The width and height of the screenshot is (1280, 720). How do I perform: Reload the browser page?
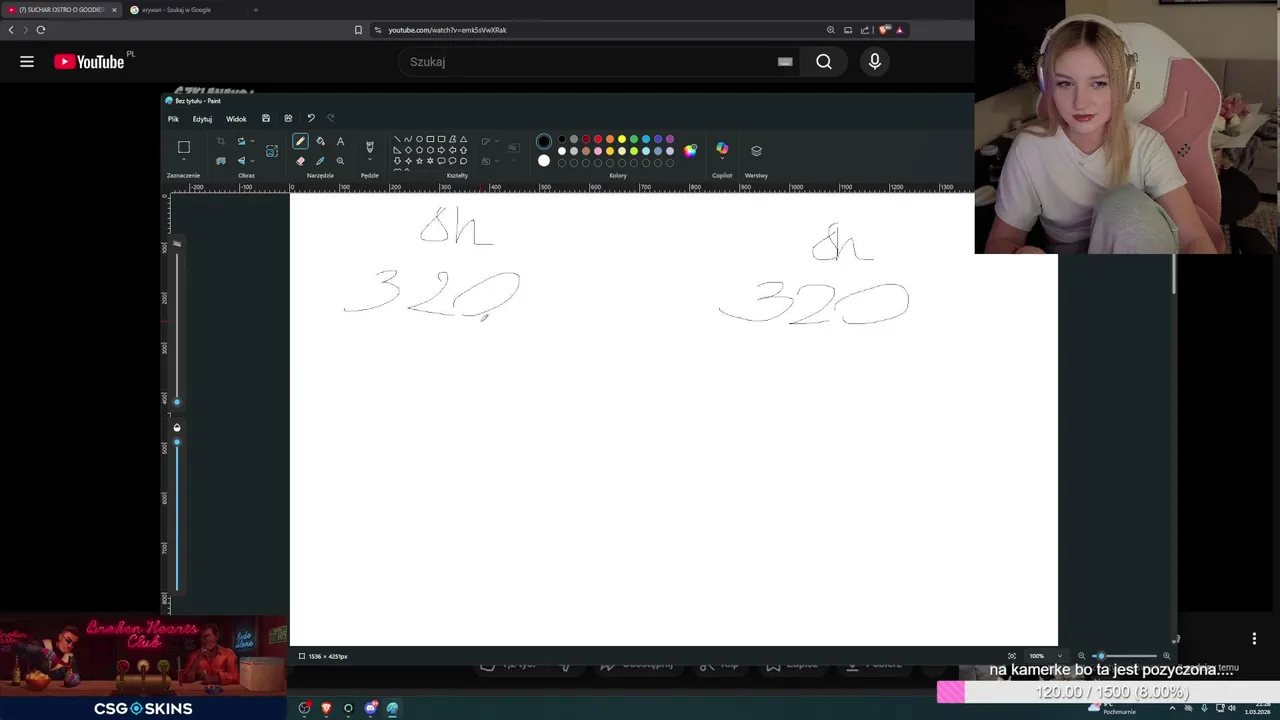(41, 30)
